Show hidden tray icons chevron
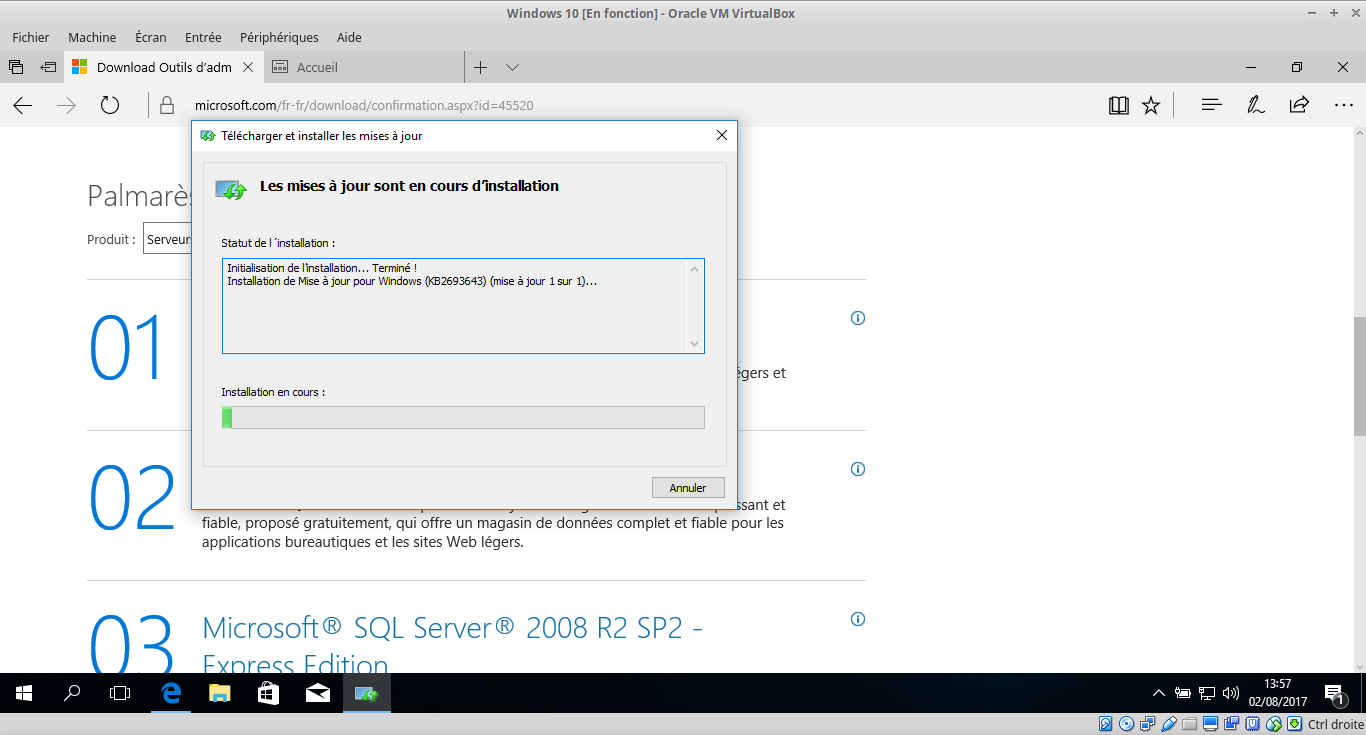This screenshot has width=1366, height=735. [x=1159, y=693]
